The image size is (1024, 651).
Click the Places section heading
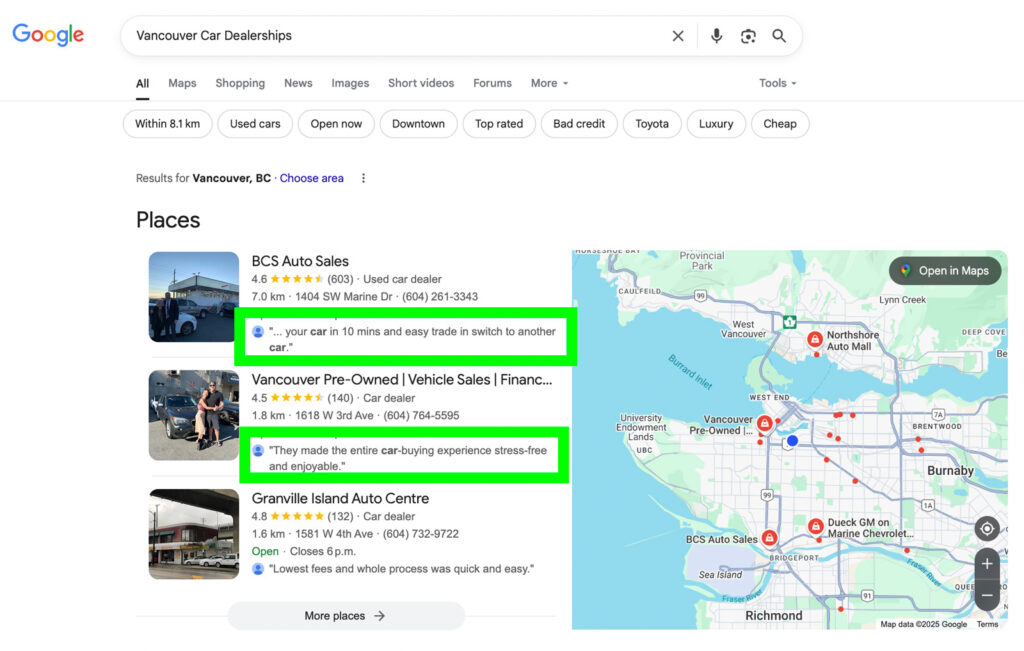pos(168,220)
